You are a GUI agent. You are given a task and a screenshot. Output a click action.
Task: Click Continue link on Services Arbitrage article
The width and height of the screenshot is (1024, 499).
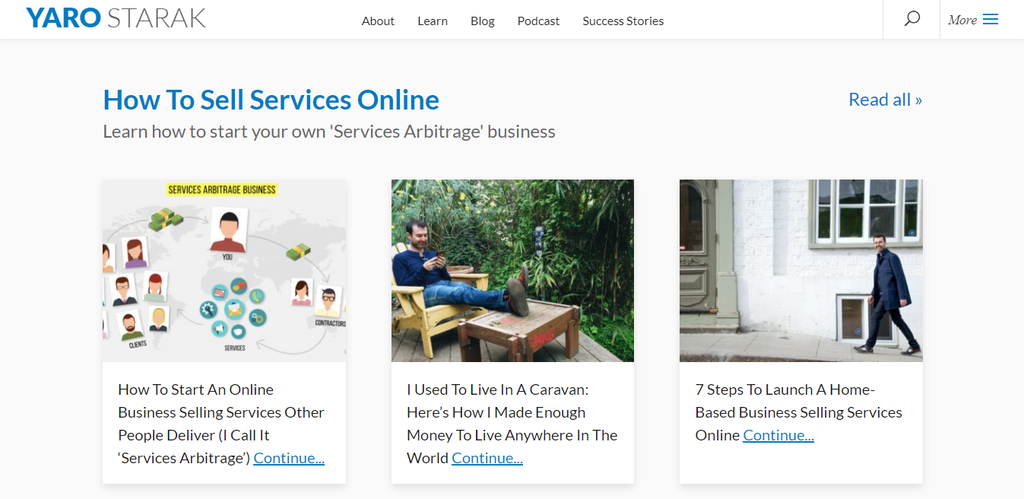point(289,458)
